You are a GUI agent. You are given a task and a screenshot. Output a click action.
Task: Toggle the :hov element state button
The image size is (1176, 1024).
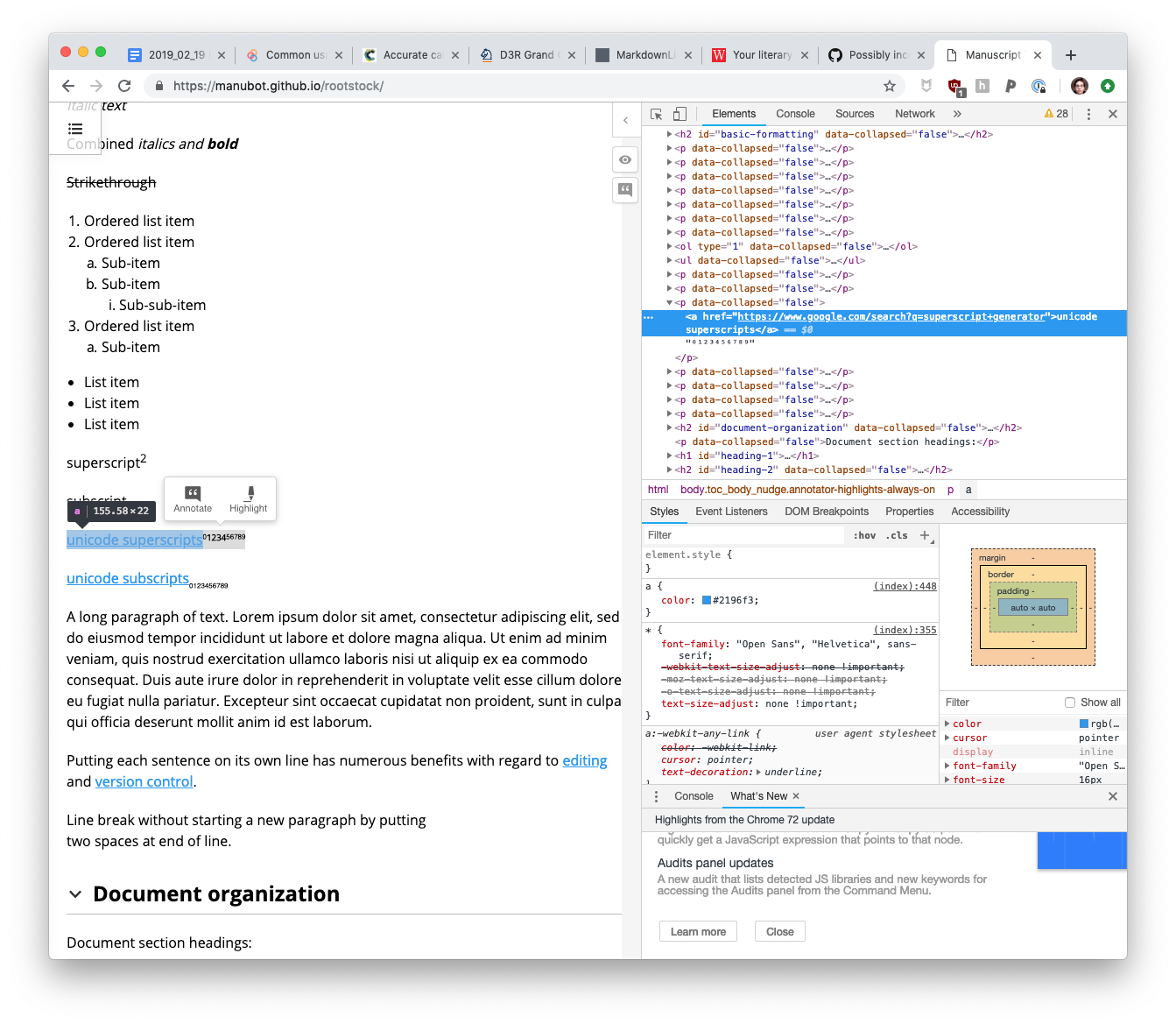tap(864, 535)
